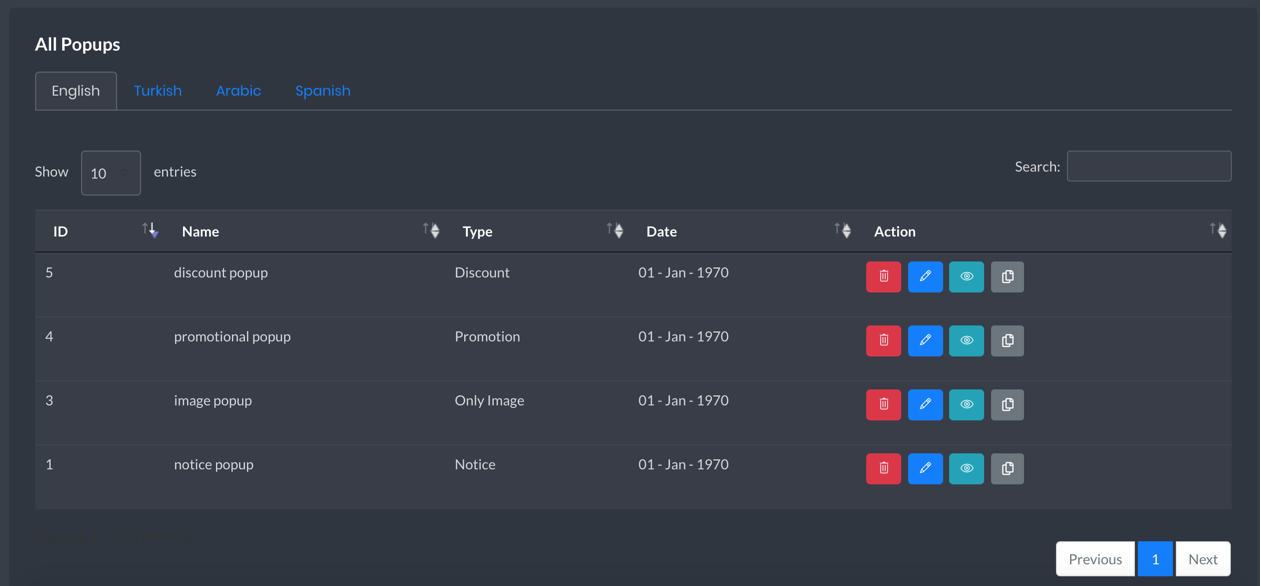
Task: Switch to the Spanish language tab
Action: tap(323, 91)
